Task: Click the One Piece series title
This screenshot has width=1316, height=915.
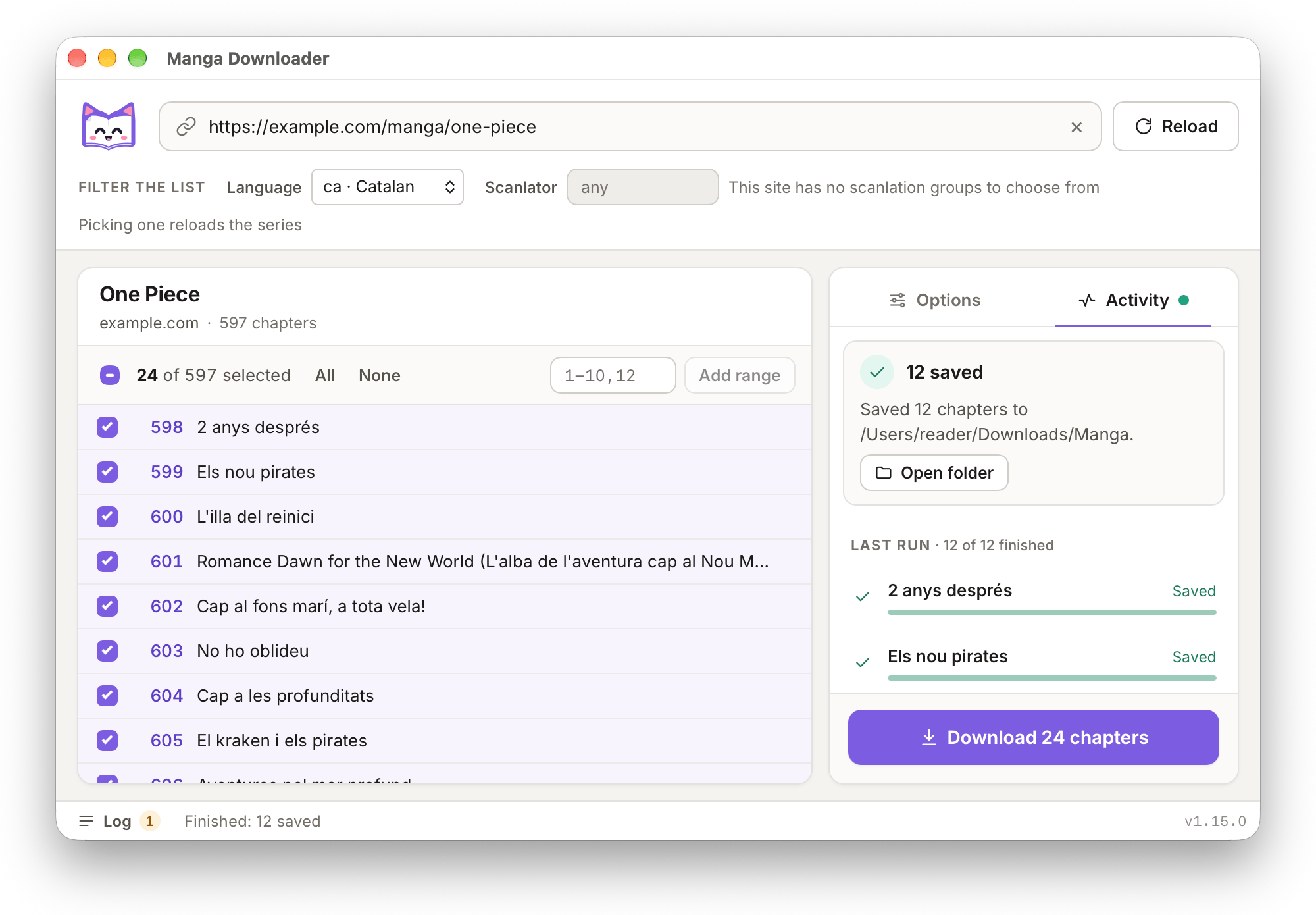Action: [x=150, y=294]
